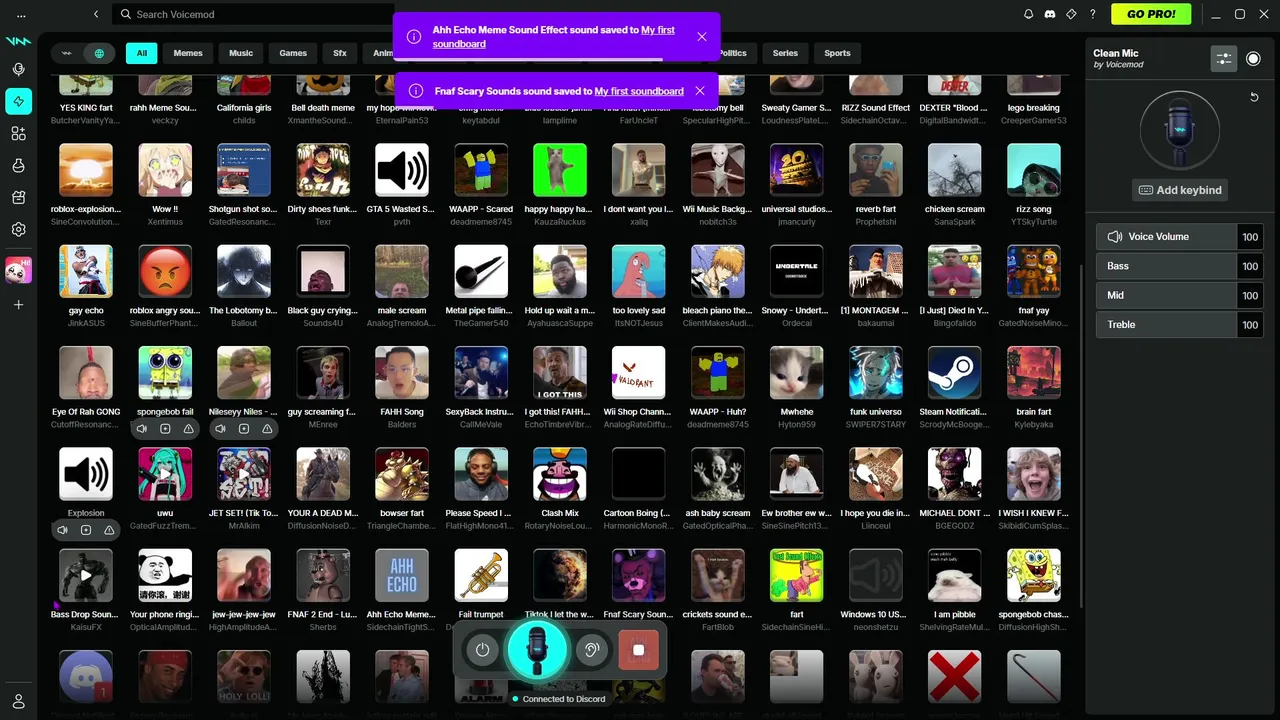Play the GTA 5 Wasted sound thumbnail
This screenshot has height=720, width=1280.
pyautogui.click(x=402, y=170)
